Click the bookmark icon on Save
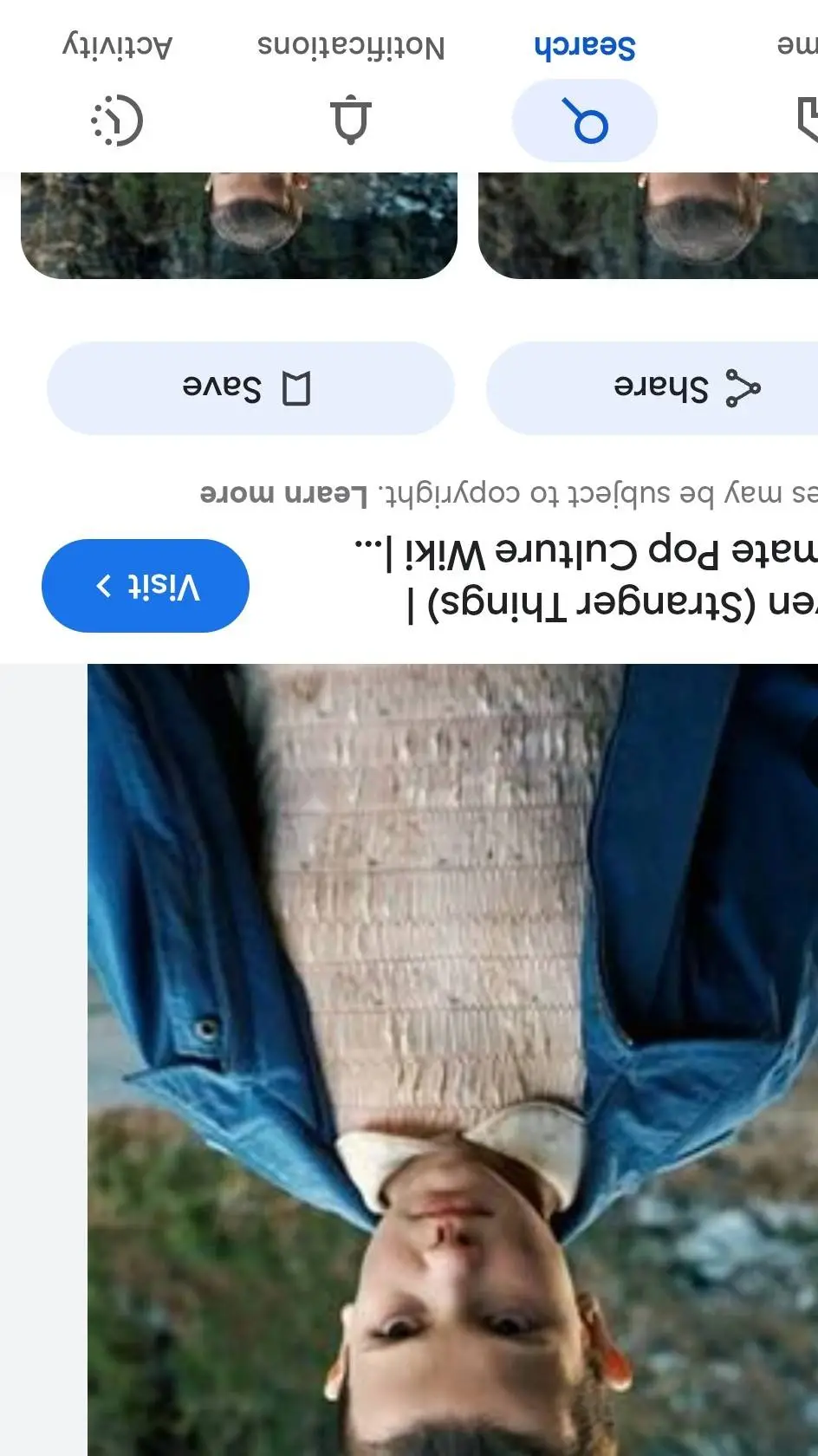Viewport: 818px width, 1456px height. (x=296, y=388)
